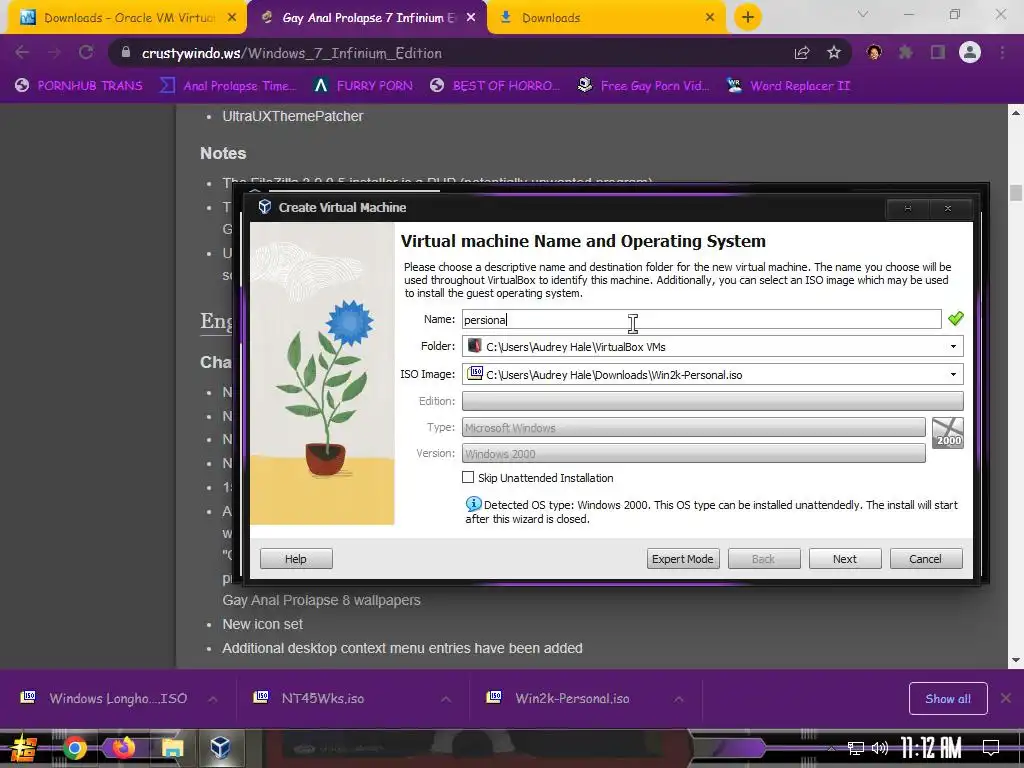
Task: Expand the ISO Image dropdown
Action: (x=953, y=375)
